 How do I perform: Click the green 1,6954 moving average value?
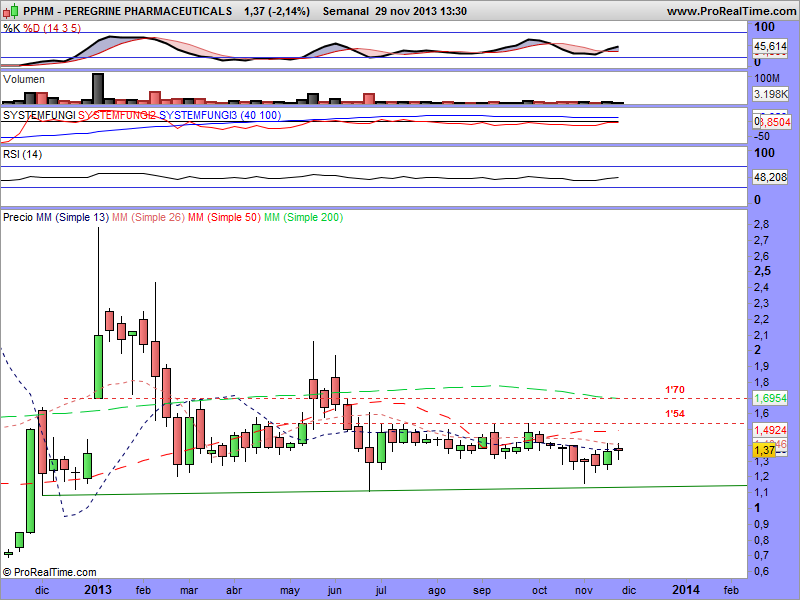pyautogui.click(x=770, y=398)
